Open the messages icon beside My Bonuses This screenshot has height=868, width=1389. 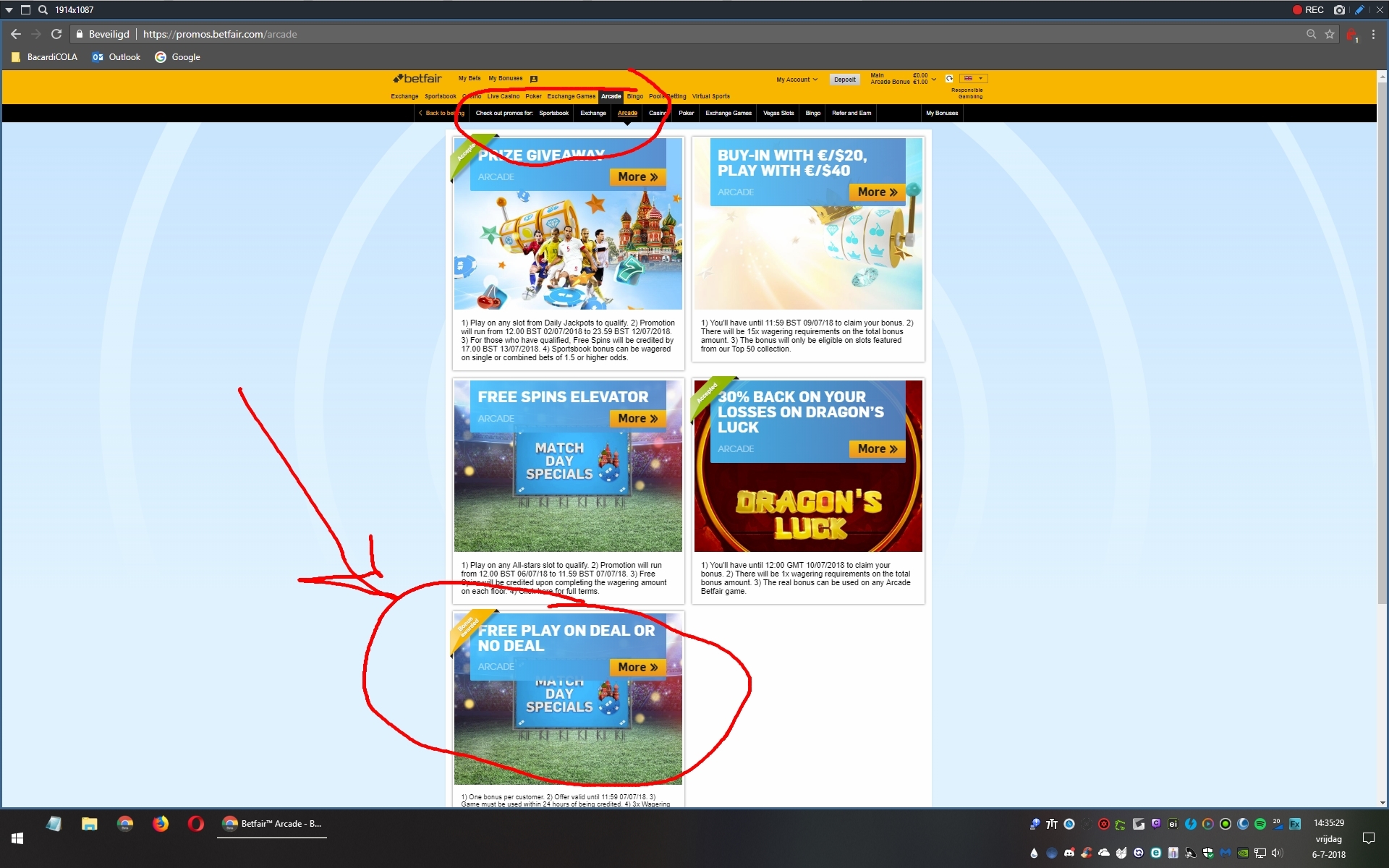click(x=534, y=79)
